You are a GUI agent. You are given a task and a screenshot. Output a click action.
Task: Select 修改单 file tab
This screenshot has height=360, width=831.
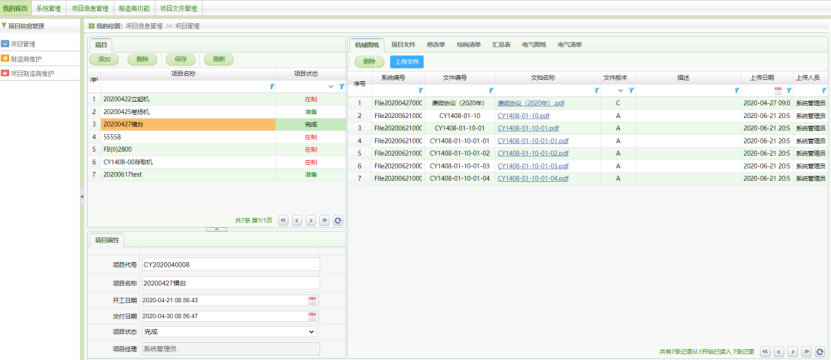(436, 45)
